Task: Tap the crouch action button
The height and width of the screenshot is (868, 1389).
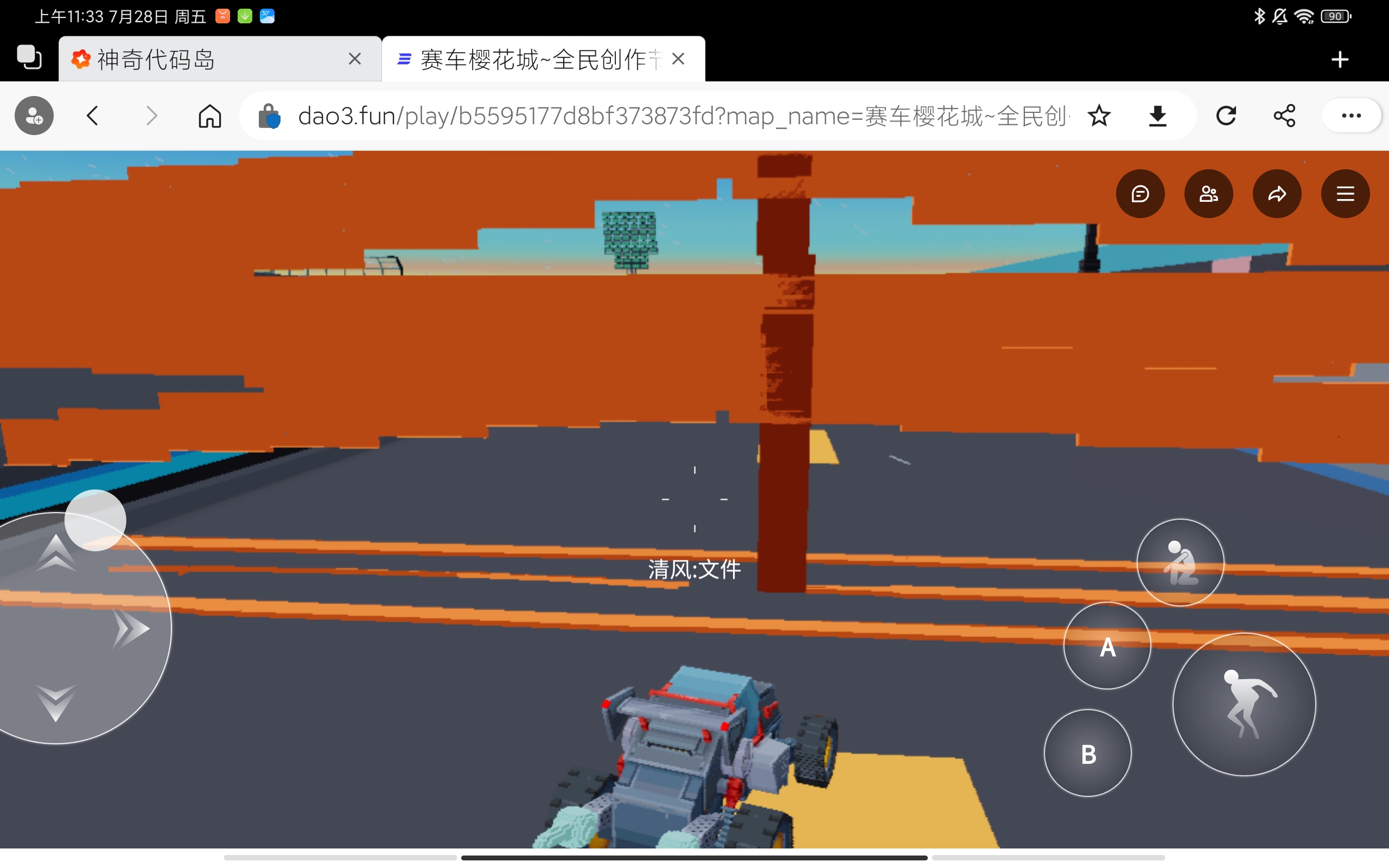Action: click(x=1180, y=563)
